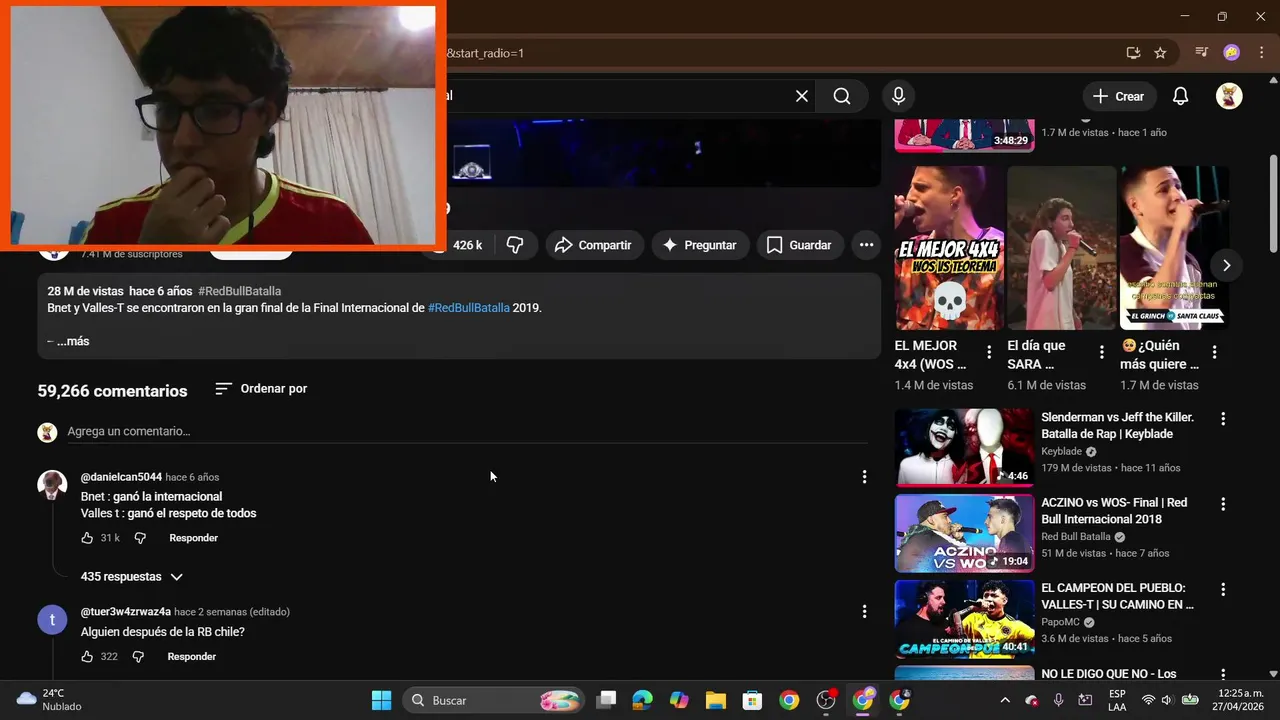This screenshot has width=1280, height=720.
Task: Dislike the video
Action: [515, 245]
